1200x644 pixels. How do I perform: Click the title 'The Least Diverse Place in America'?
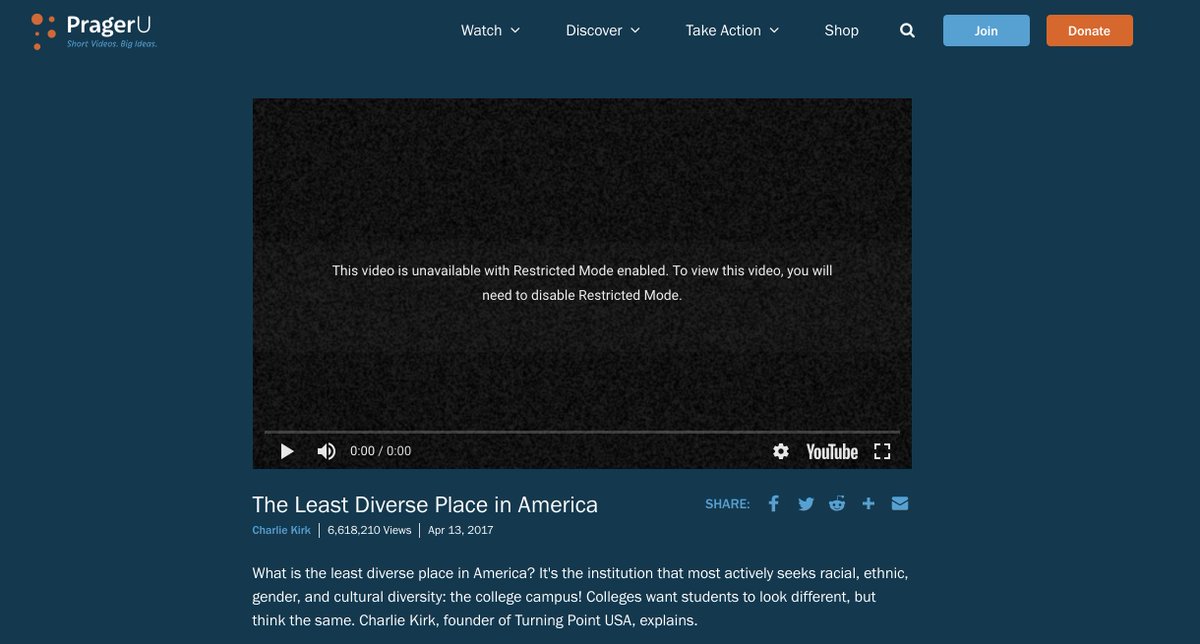point(425,504)
